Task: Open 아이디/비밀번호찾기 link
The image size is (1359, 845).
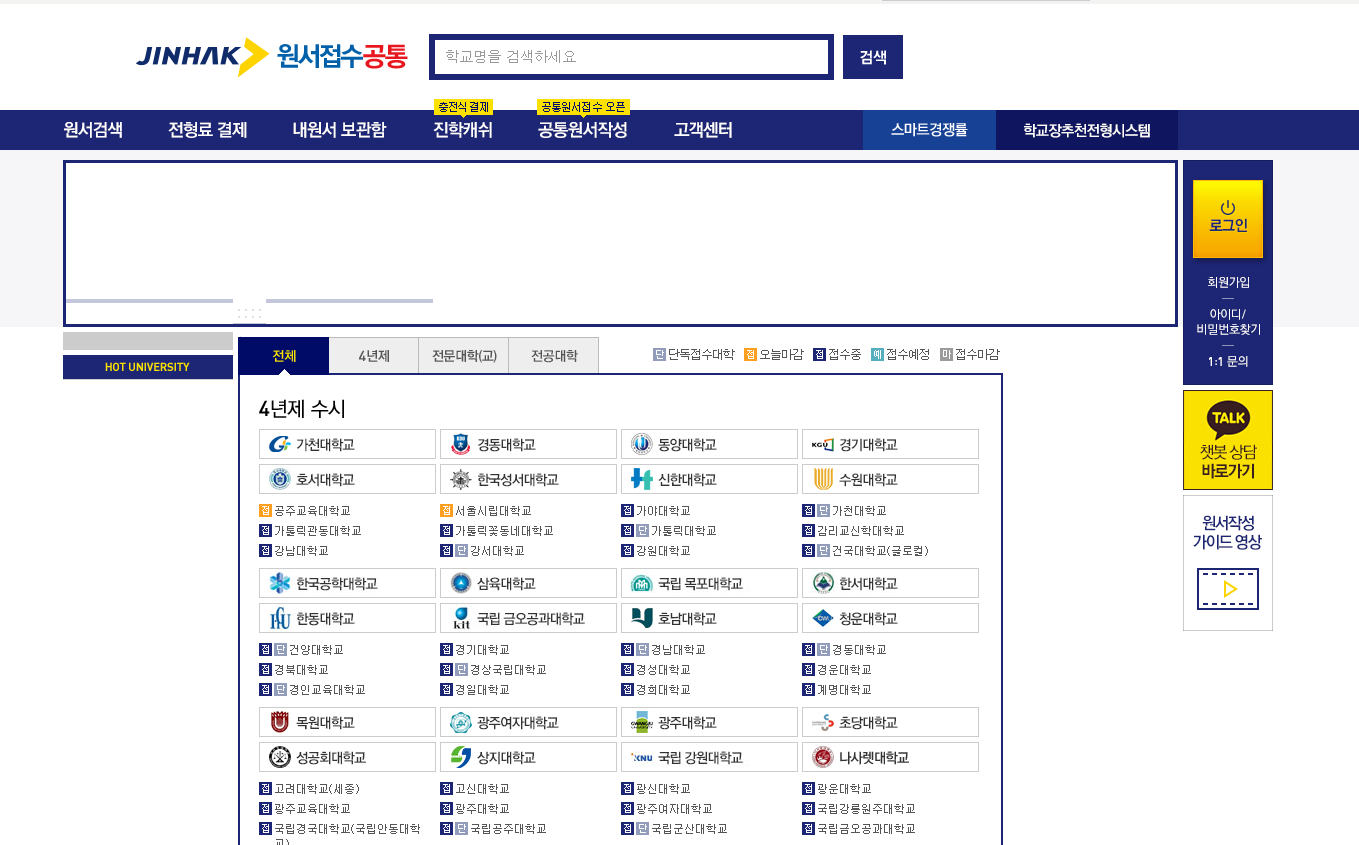Action: coord(1228,321)
